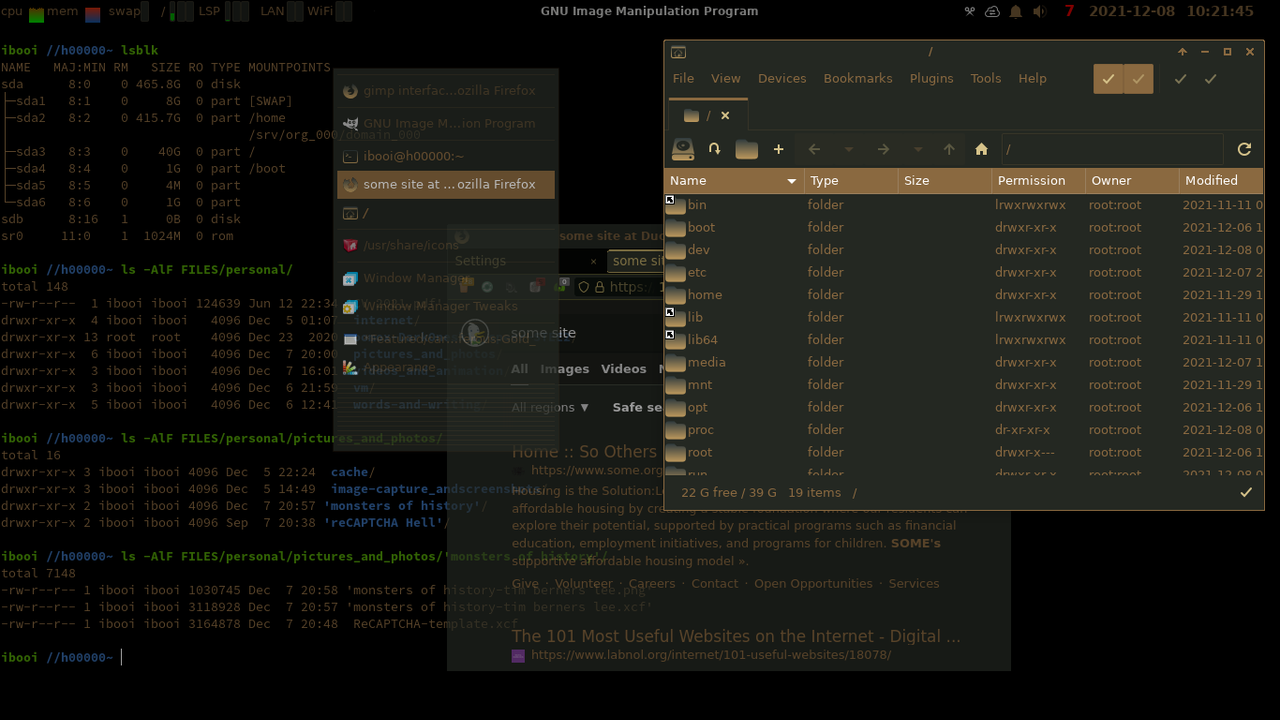This screenshot has width=1280, height=720.
Task: Click the scissors icon in top panel
Action: (969, 12)
